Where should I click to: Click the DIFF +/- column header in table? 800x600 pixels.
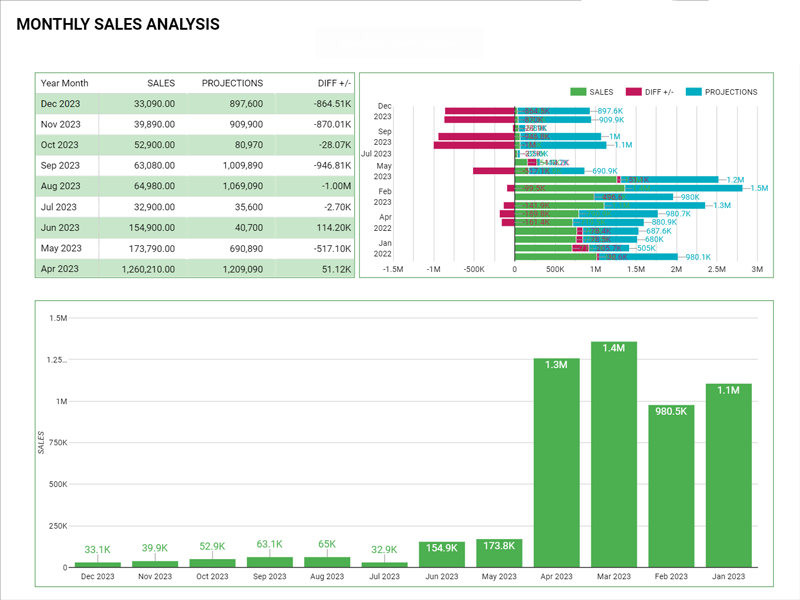click(331, 83)
